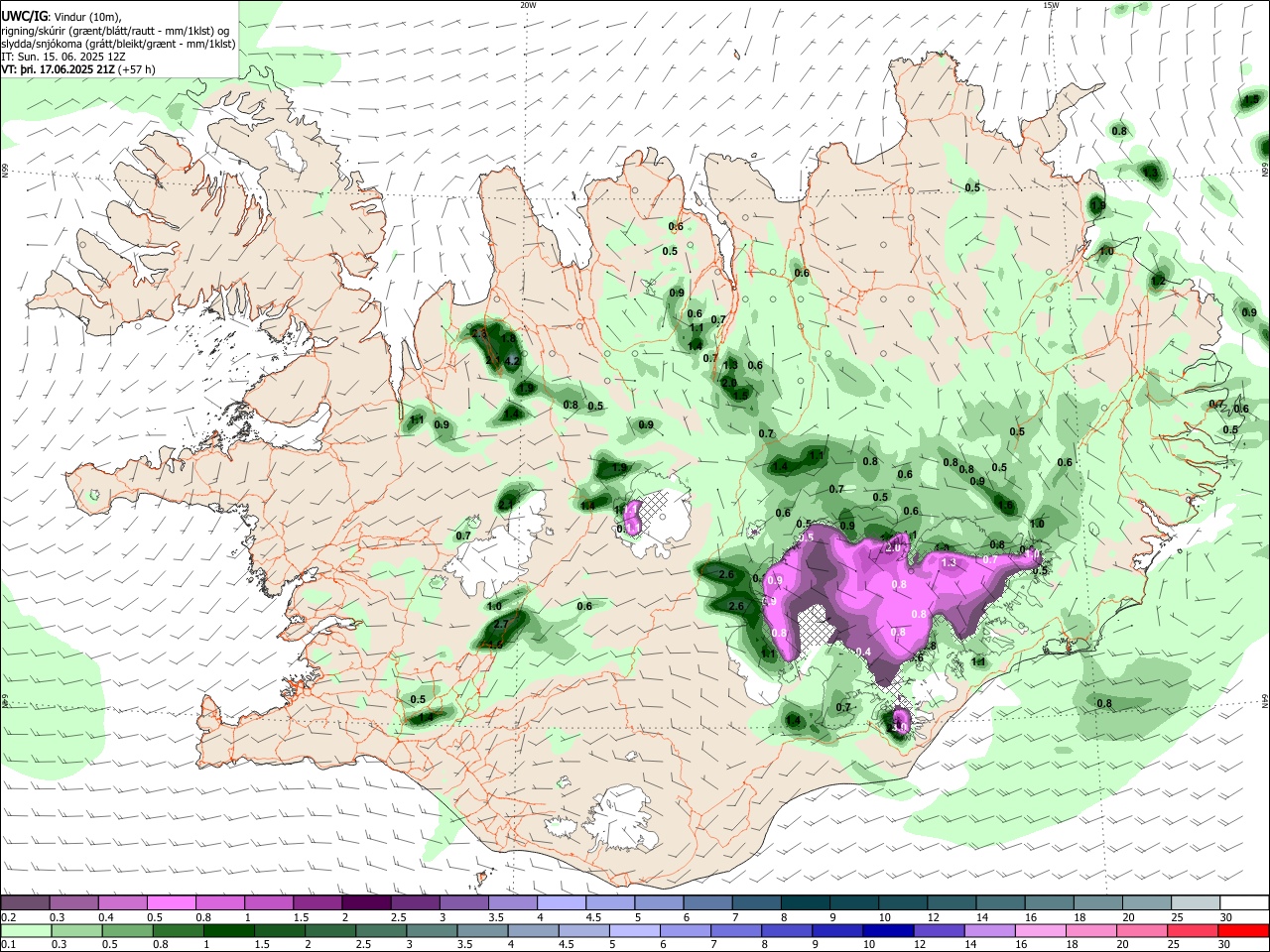Pick the light purple 14 rain scale swatch
1270x952 pixels.
pos(989,930)
